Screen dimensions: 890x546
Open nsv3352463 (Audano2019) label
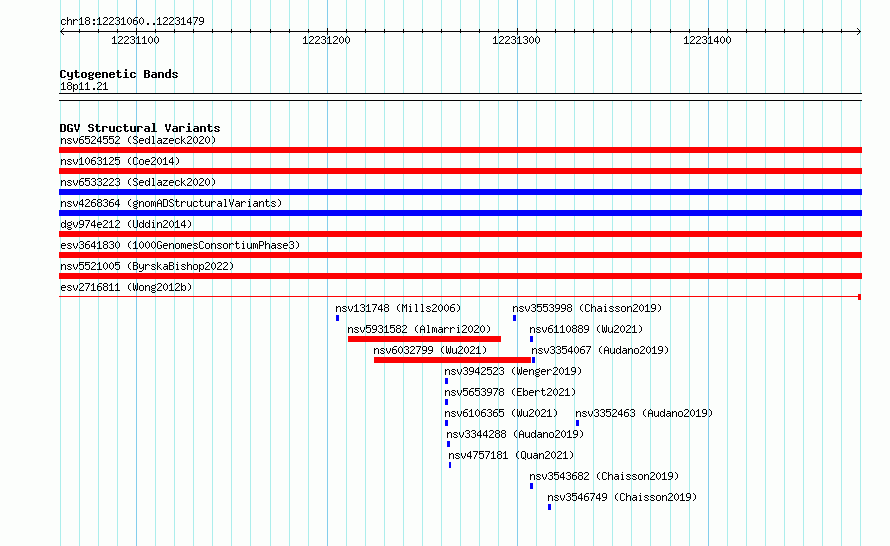point(644,413)
